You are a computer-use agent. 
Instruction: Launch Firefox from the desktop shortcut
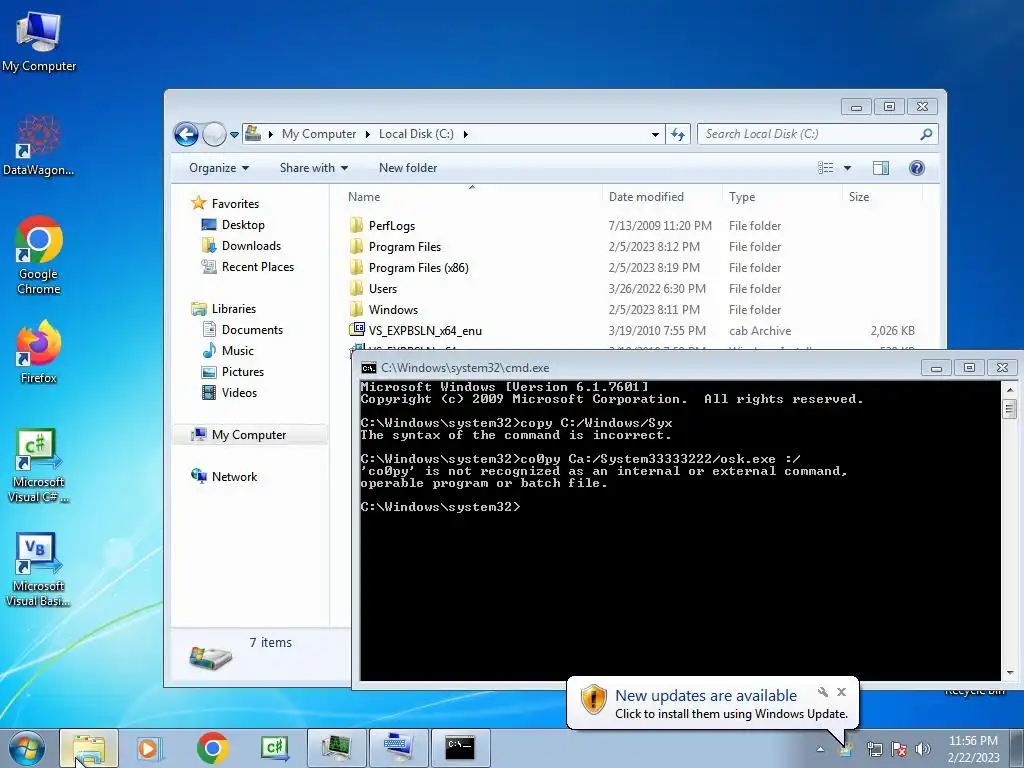(x=39, y=351)
